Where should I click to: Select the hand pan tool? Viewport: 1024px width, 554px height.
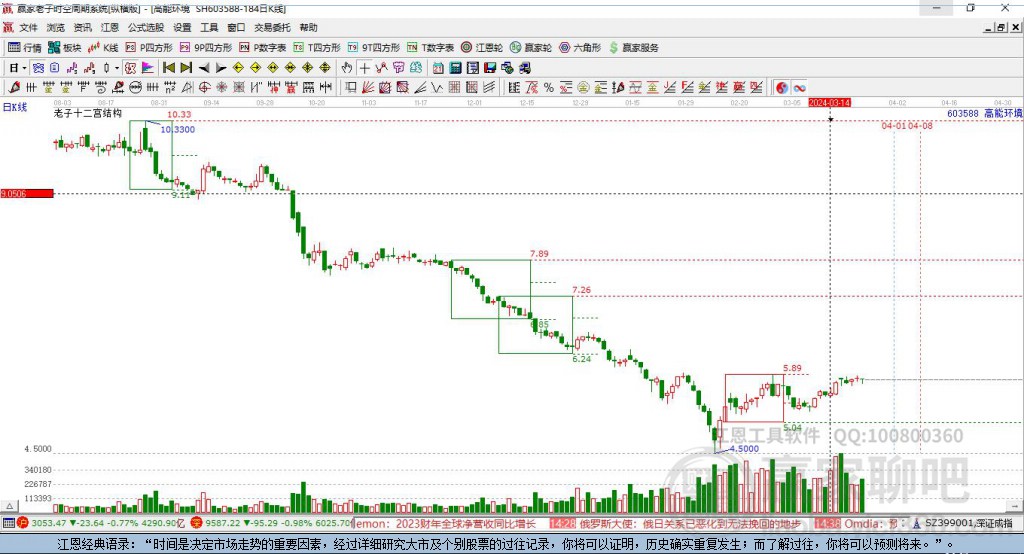[x=347, y=68]
